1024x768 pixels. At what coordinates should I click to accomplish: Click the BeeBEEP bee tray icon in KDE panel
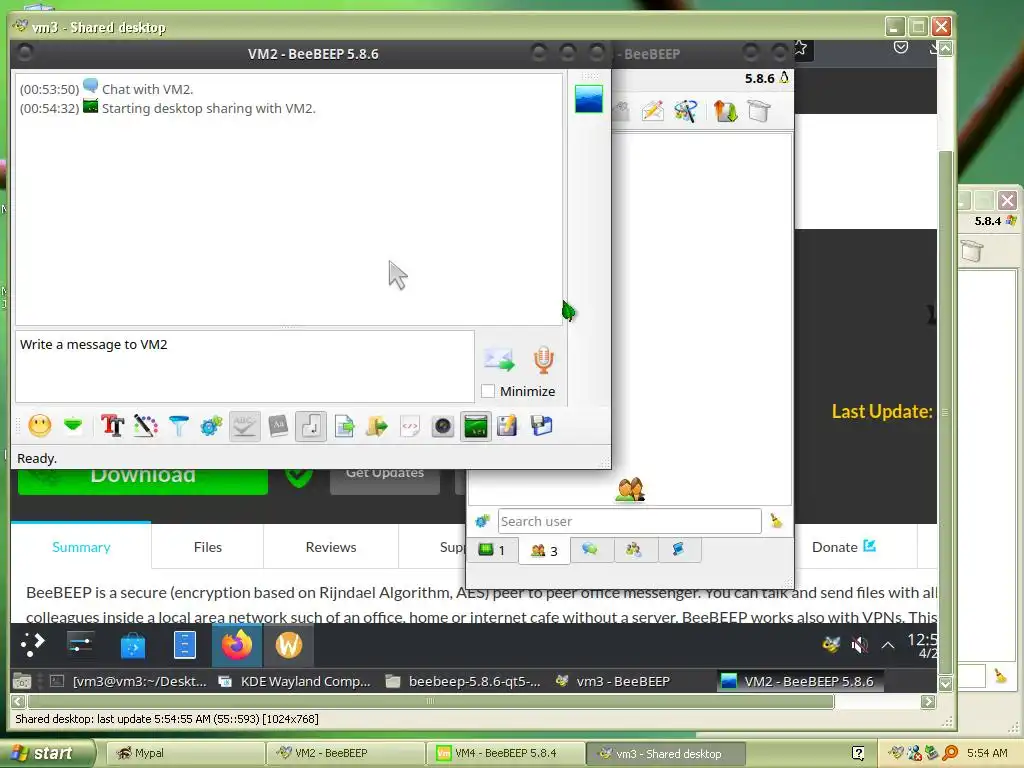point(831,645)
